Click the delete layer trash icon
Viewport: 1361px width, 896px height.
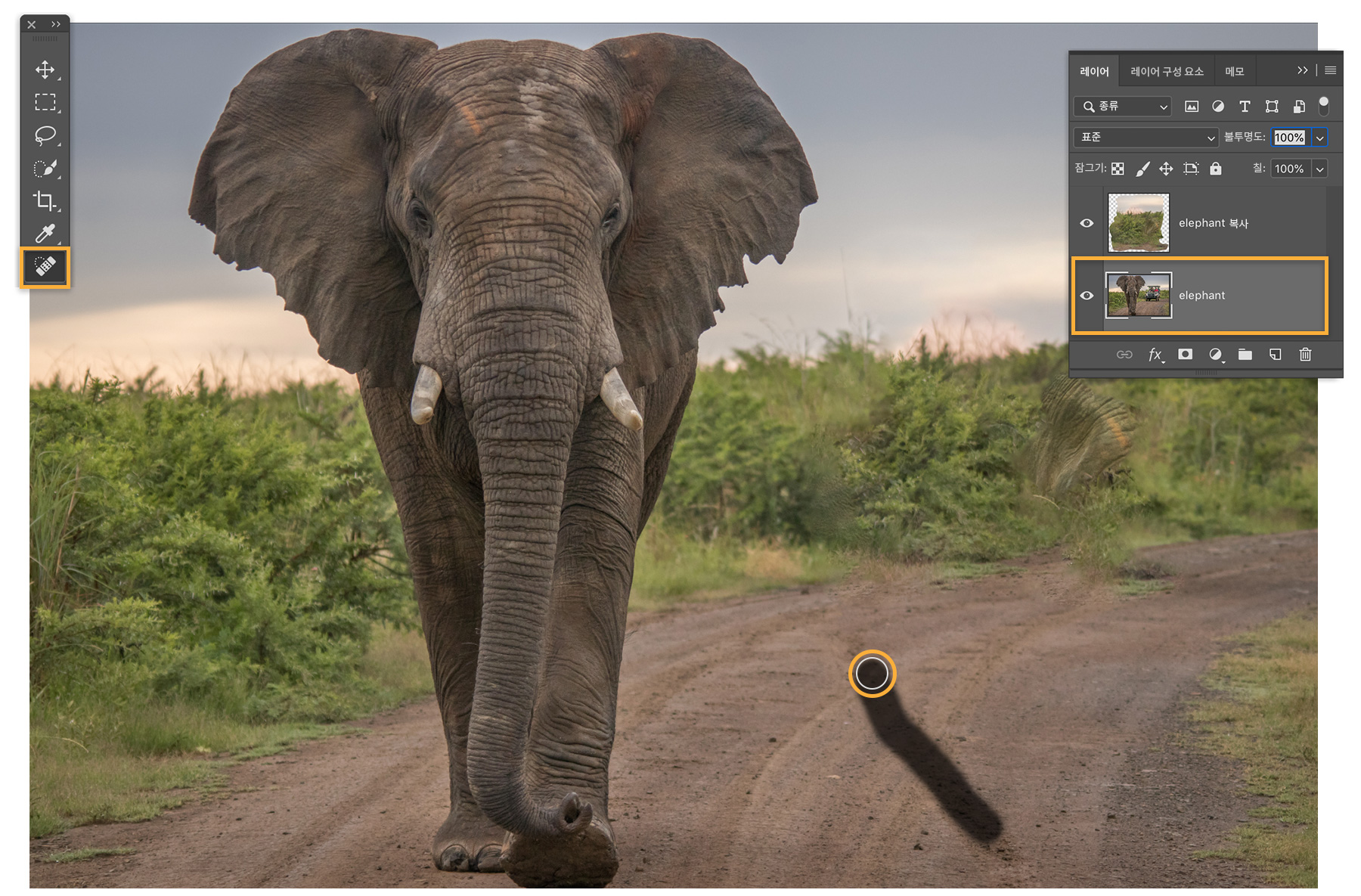coord(1305,355)
